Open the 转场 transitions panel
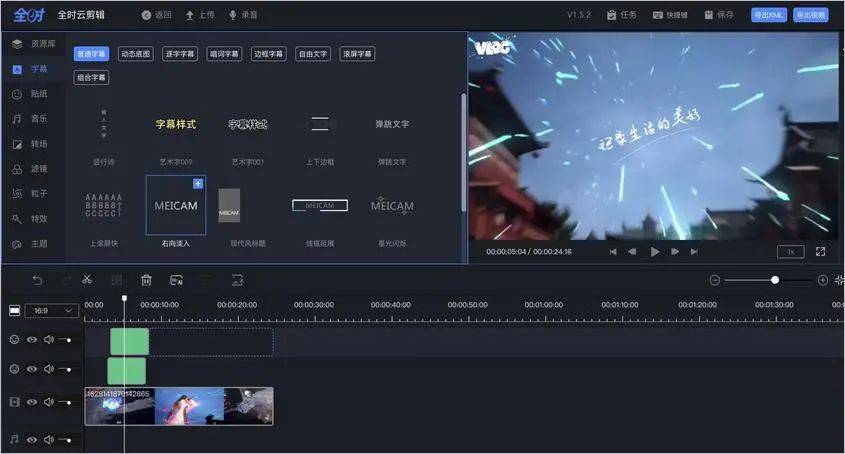The height and width of the screenshot is (454, 845). pos(31,144)
